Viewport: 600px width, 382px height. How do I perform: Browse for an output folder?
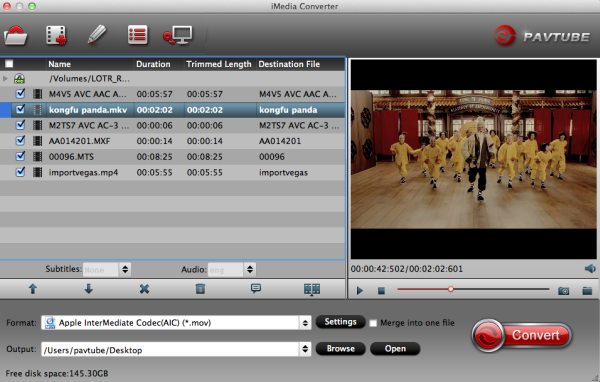pos(340,349)
